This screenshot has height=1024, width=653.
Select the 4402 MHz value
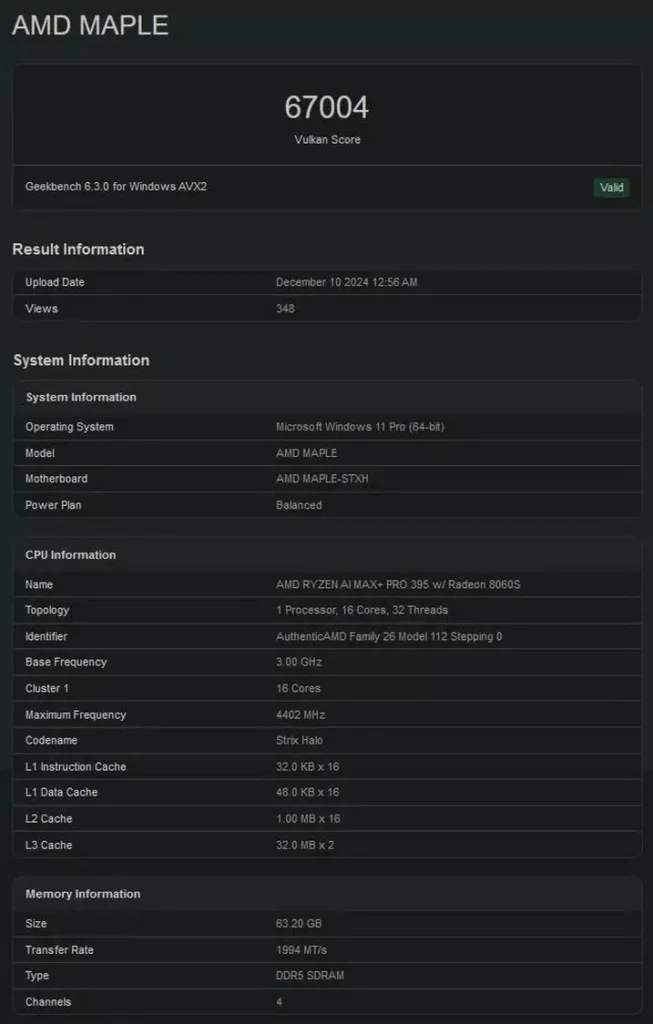(x=300, y=714)
